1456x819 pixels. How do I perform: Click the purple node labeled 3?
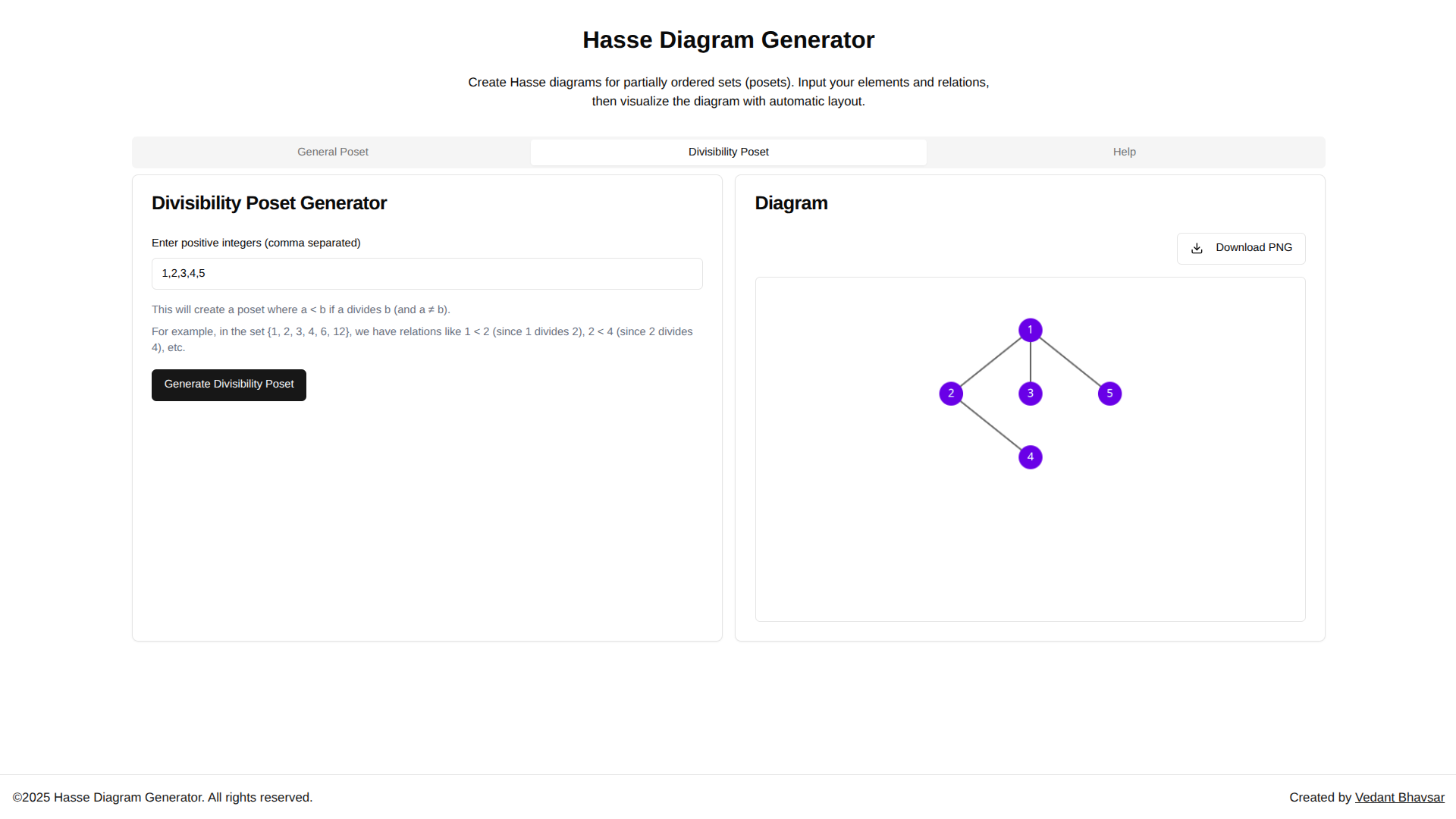1030,394
